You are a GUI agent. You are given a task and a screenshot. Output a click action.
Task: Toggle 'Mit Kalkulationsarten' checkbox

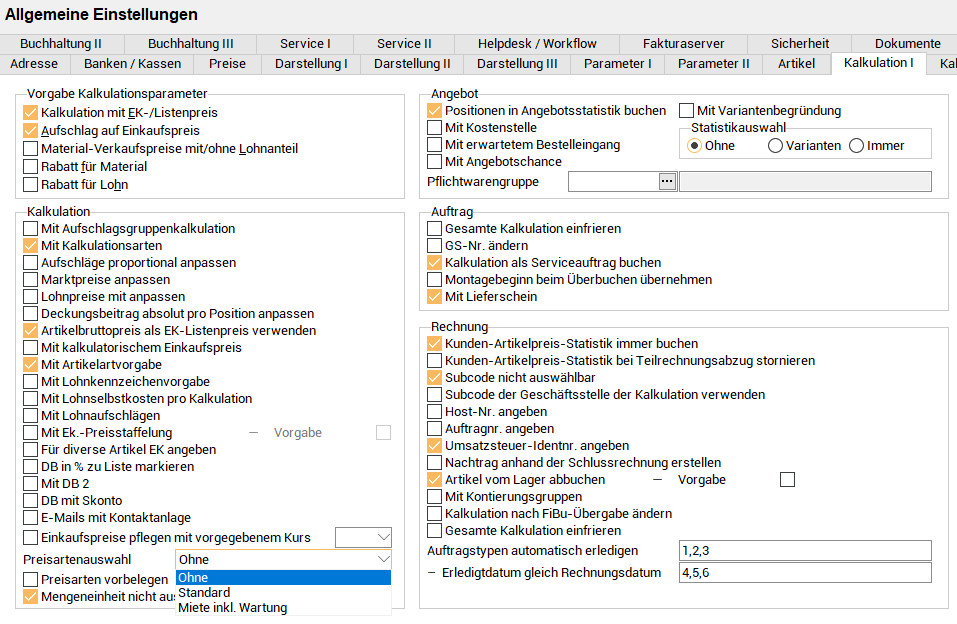[31, 245]
